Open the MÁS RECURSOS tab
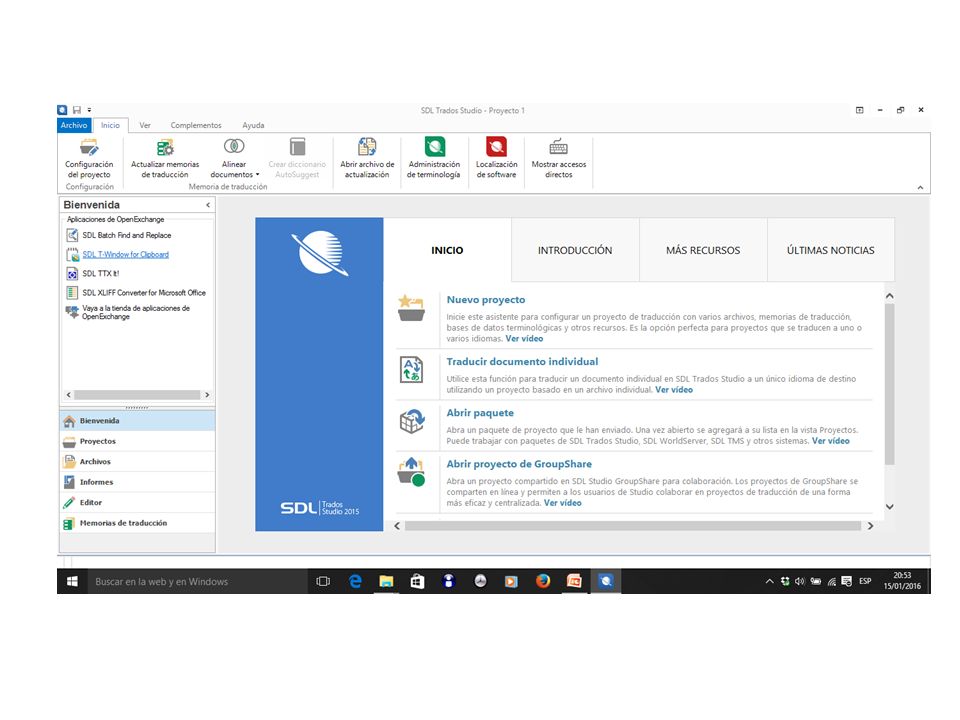 click(x=703, y=250)
